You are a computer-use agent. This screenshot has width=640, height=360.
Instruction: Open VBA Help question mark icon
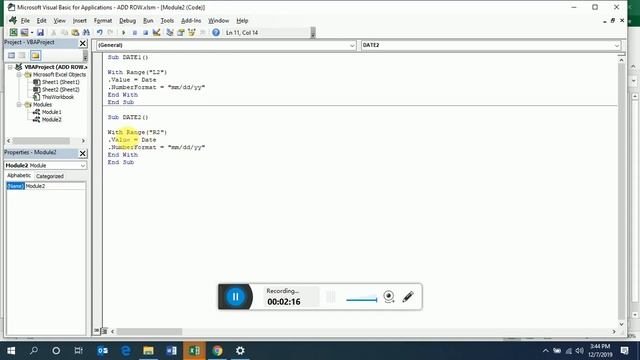tap(216, 32)
